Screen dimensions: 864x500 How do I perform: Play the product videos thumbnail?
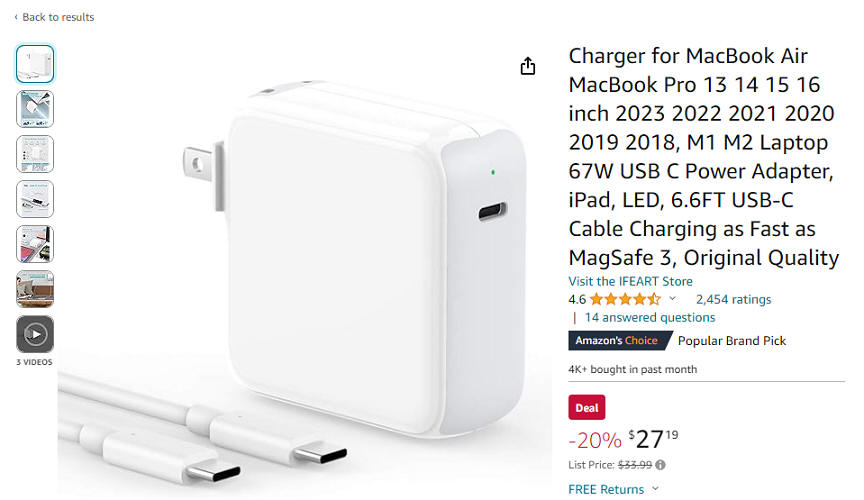click(35, 334)
